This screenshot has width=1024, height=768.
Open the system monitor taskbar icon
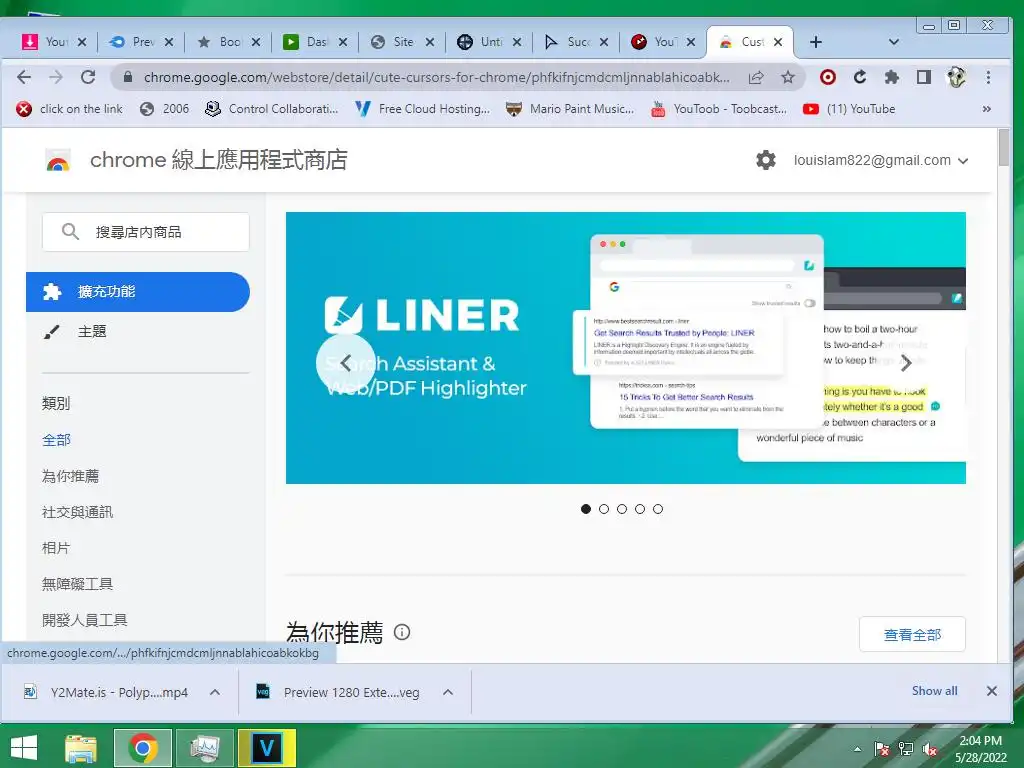pos(204,748)
